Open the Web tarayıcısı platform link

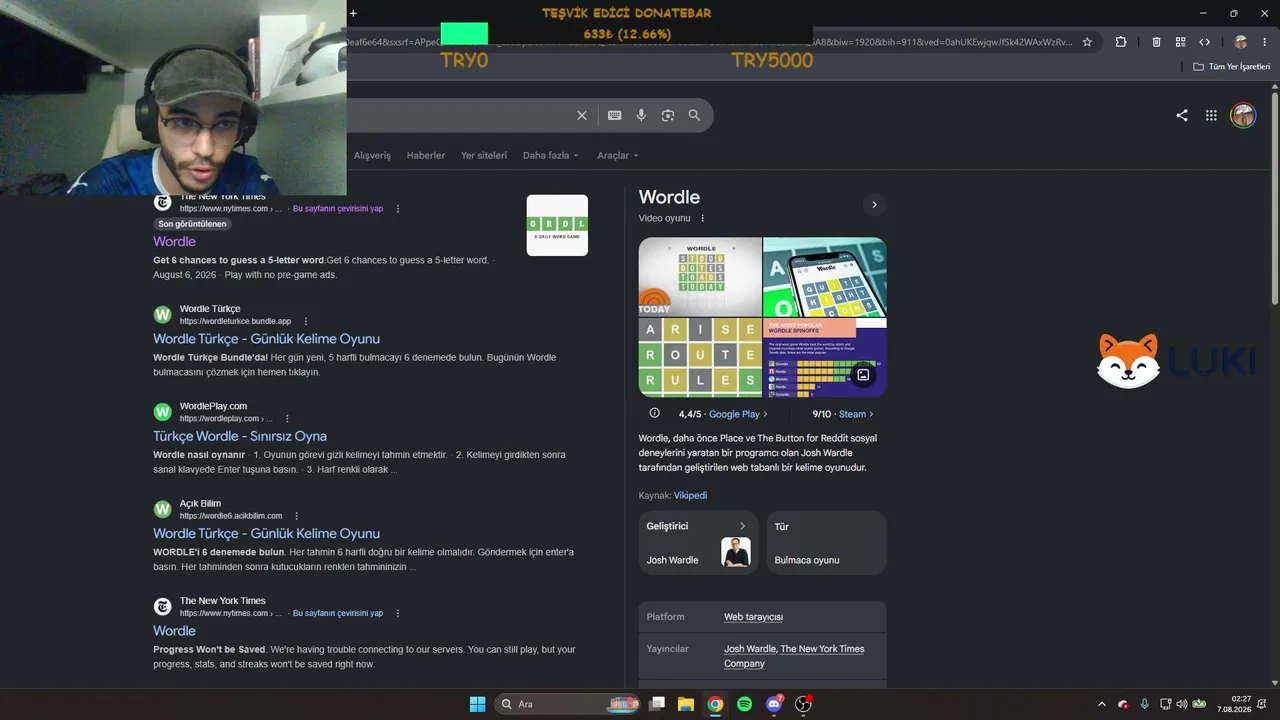(753, 617)
